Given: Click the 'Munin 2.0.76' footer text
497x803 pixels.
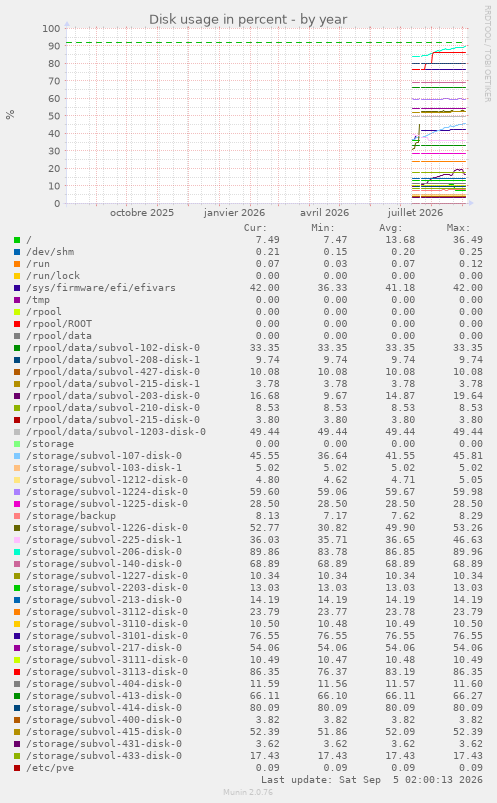Looking at the screenshot, I should tap(248, 792).
